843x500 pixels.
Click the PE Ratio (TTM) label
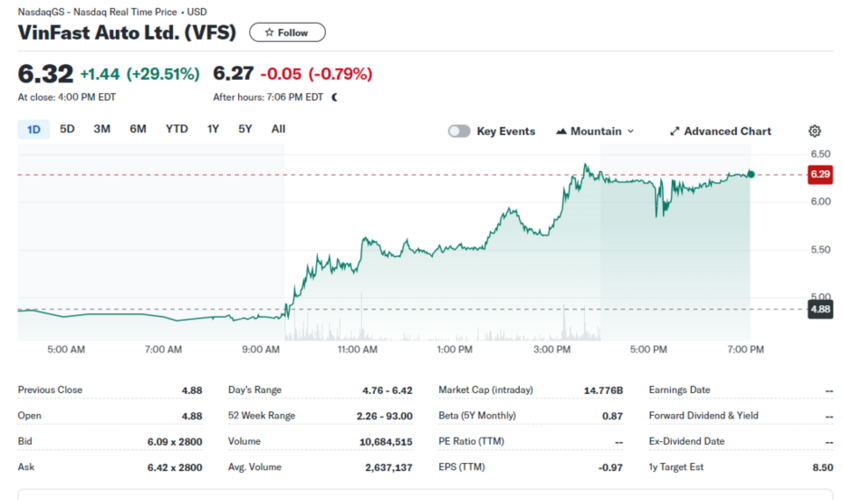(x=471, y=441)
